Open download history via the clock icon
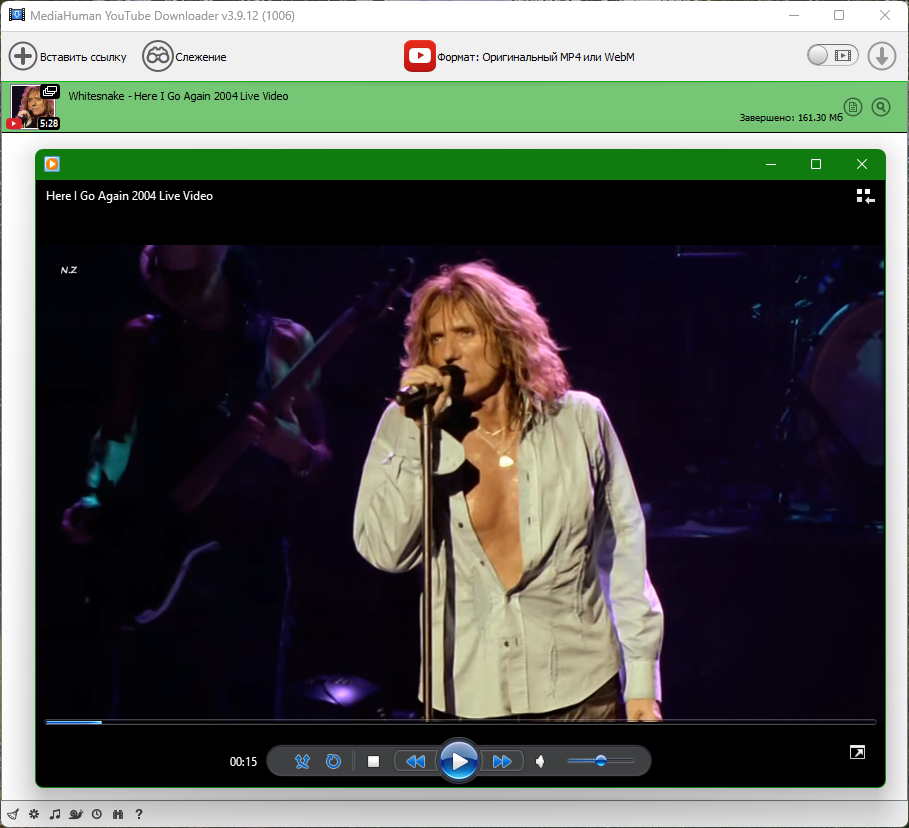Screen dimensions: 909x828 pyautogui.click(x=97, y=814)
